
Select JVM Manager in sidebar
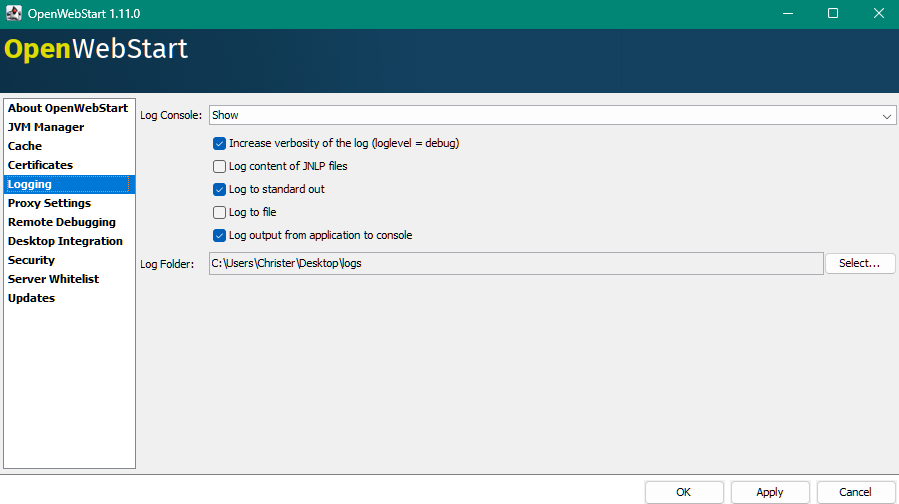tap(69, 127)
